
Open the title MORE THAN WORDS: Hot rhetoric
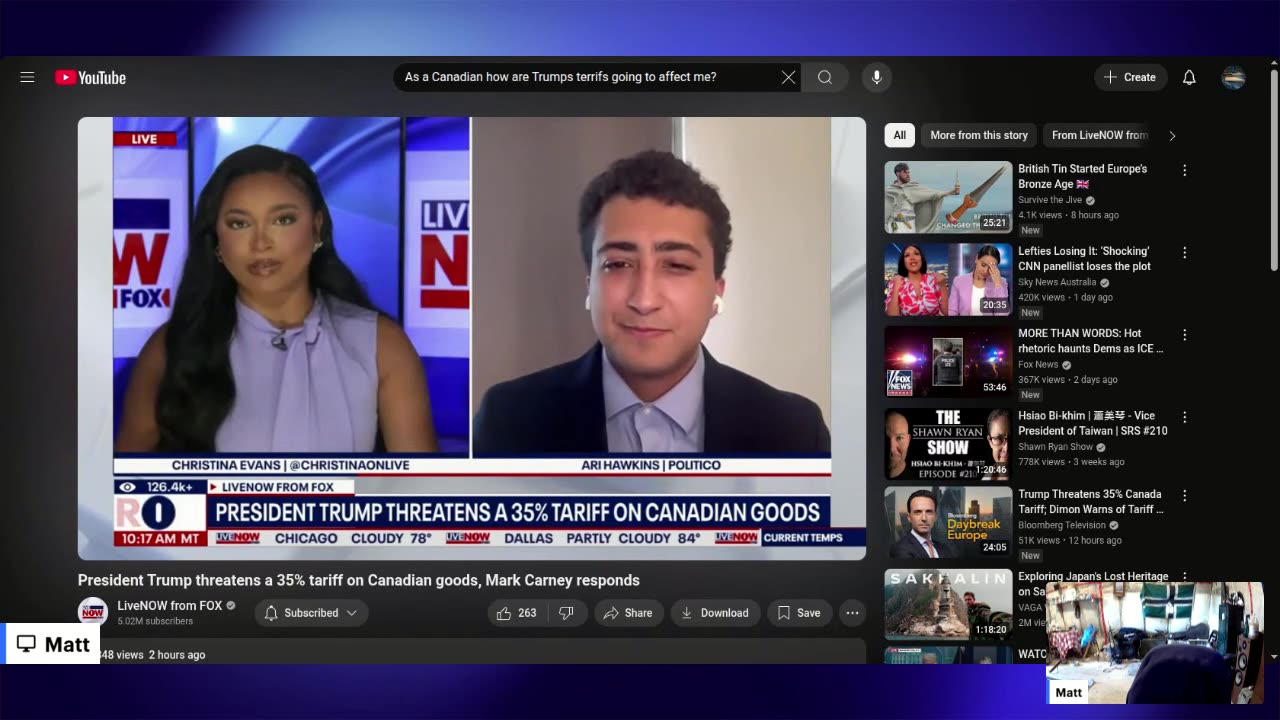[1091, 340]
